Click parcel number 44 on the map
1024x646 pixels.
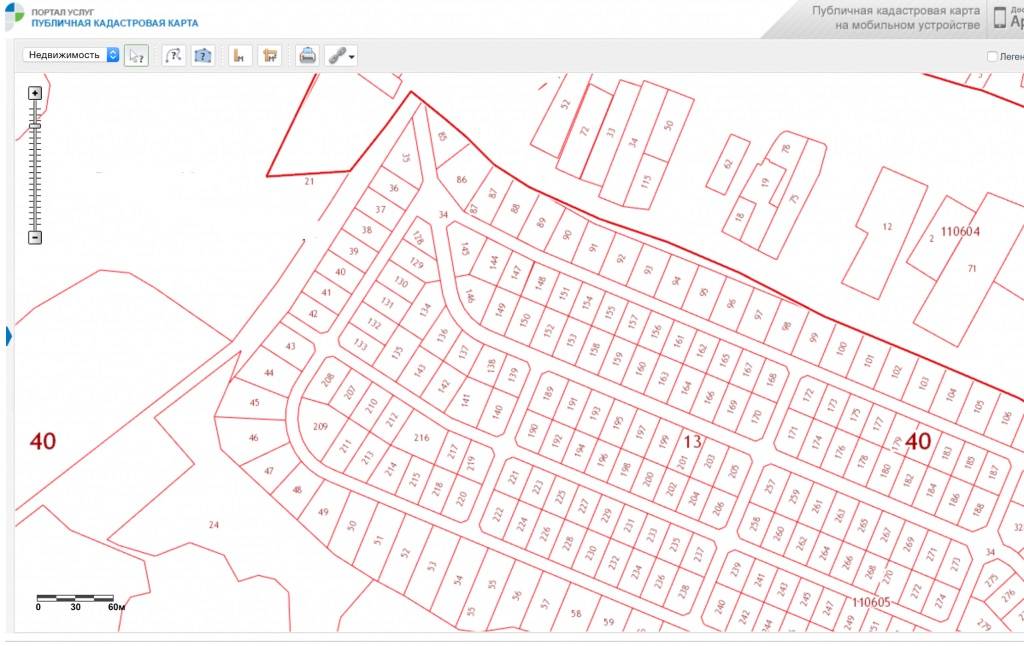point(269,373)
